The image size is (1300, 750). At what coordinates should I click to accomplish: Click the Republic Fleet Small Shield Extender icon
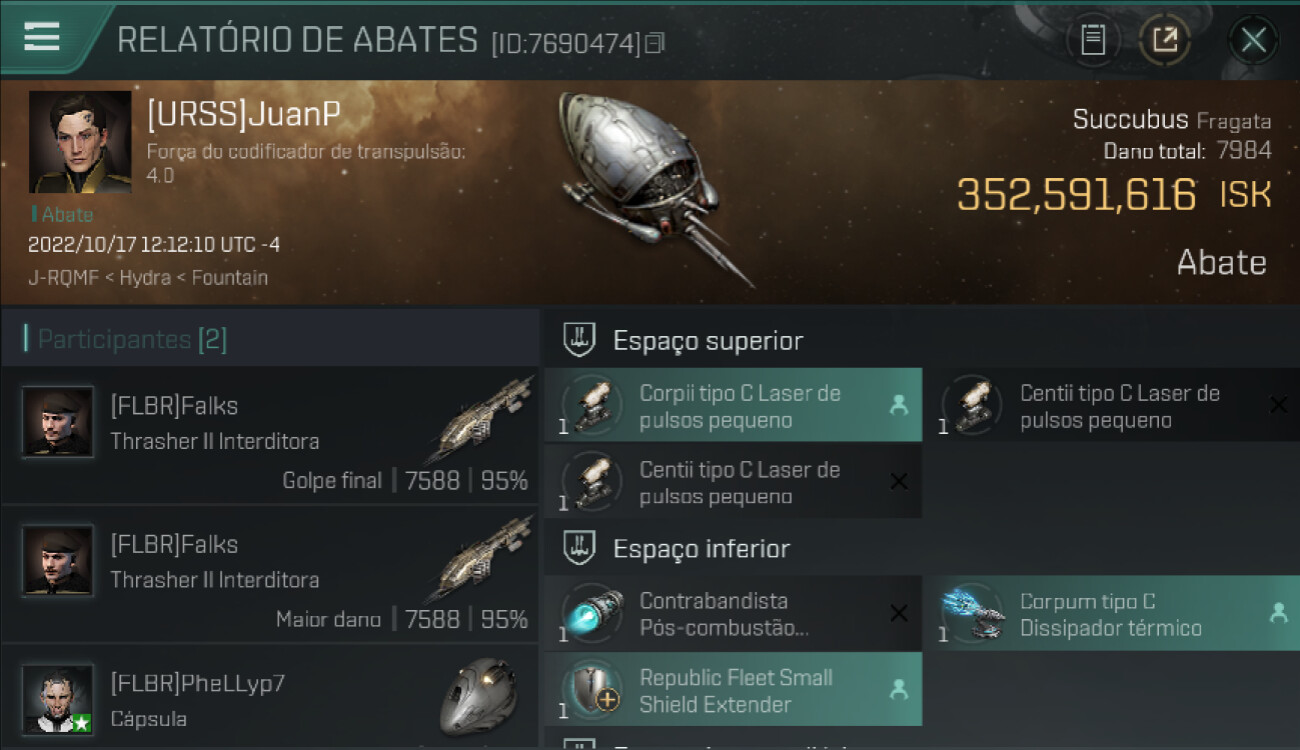pos(591,690)
